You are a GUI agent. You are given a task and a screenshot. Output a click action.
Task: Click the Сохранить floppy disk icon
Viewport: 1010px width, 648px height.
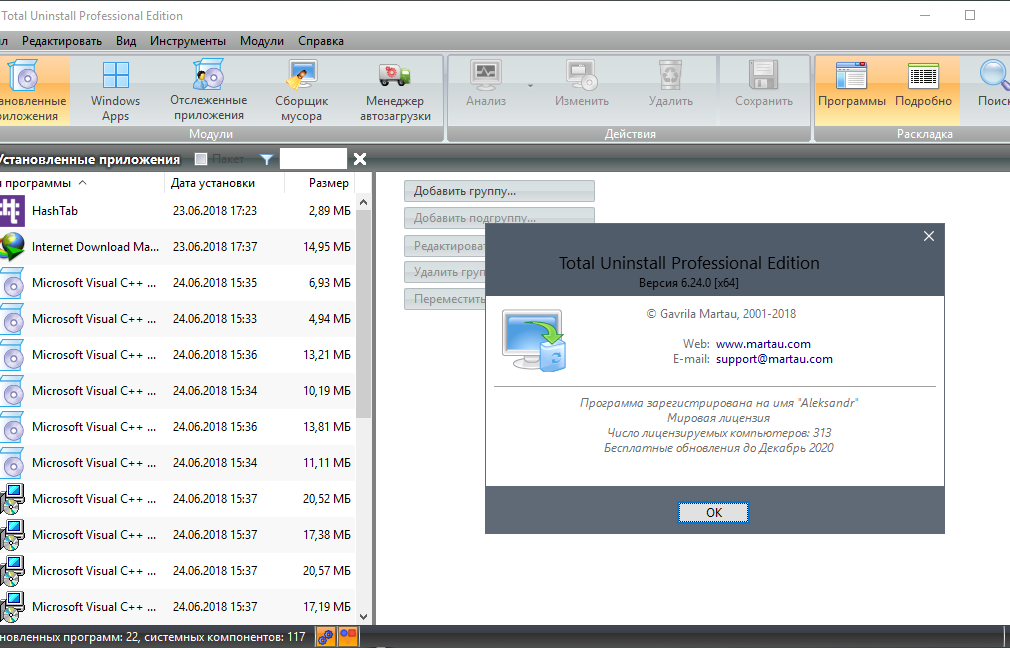coord(764,75)
